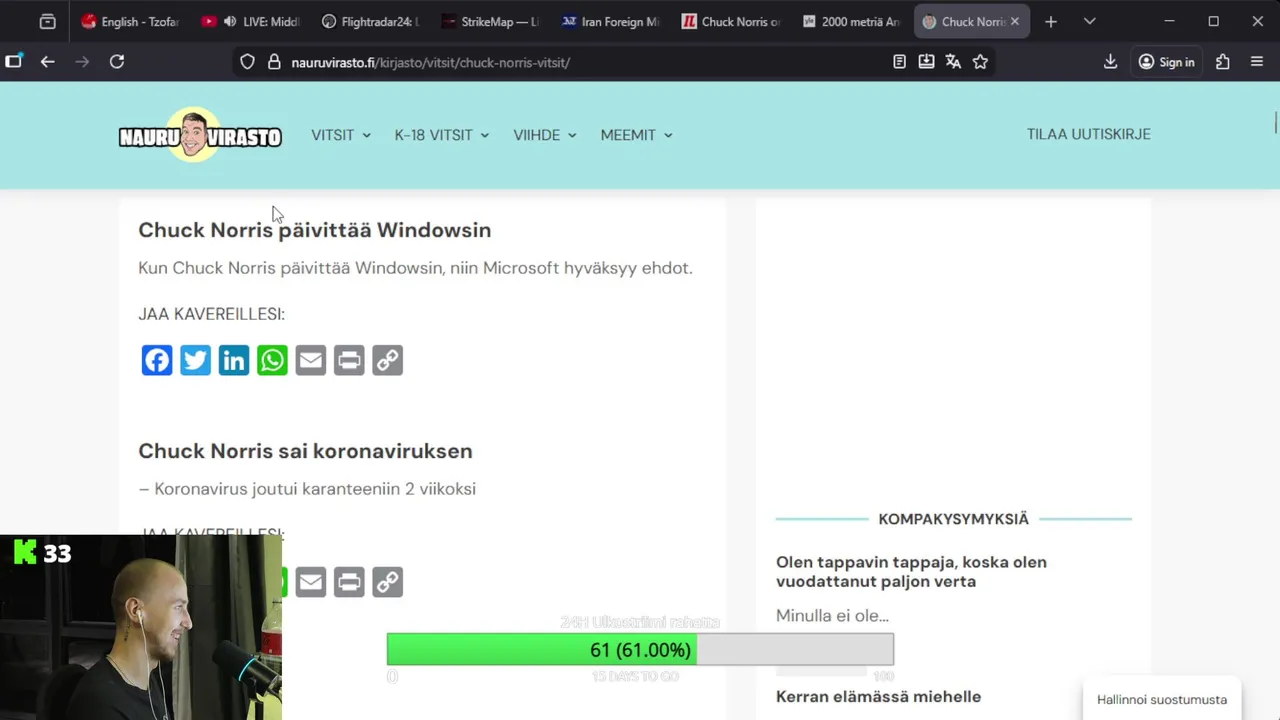The height and width of the screenshot is (720, 1280).
Task: Close the active Chuck Norris tab
Action: (1015, 21)
